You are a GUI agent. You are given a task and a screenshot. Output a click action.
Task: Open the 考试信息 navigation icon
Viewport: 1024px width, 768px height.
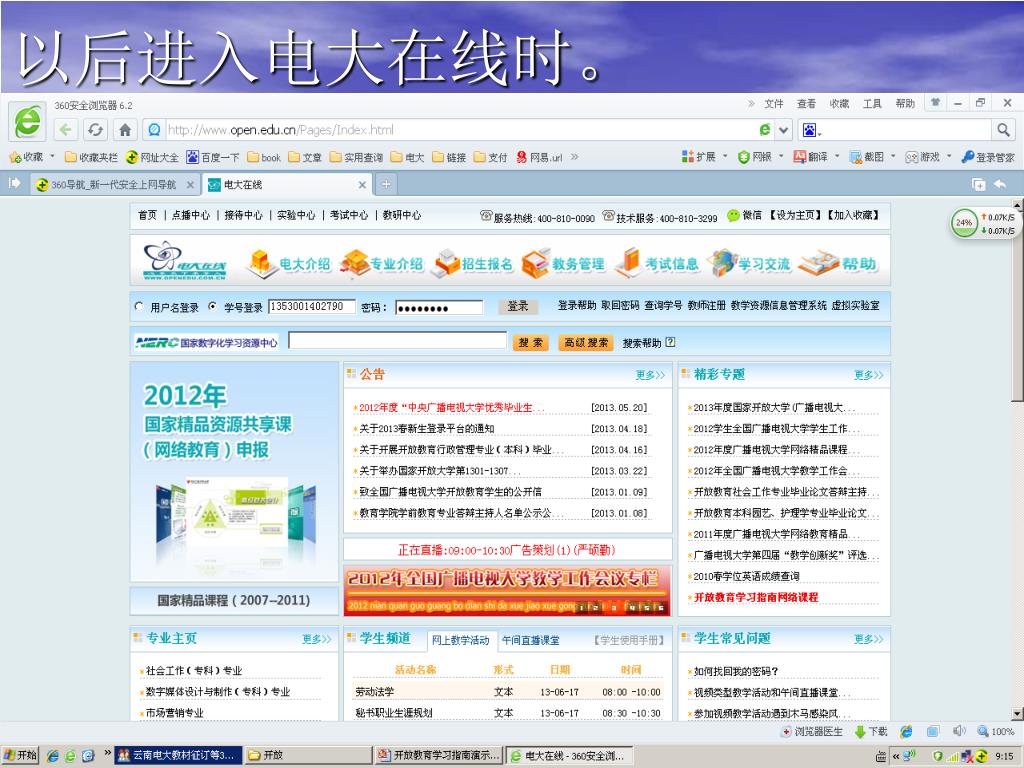coord(656,263)
